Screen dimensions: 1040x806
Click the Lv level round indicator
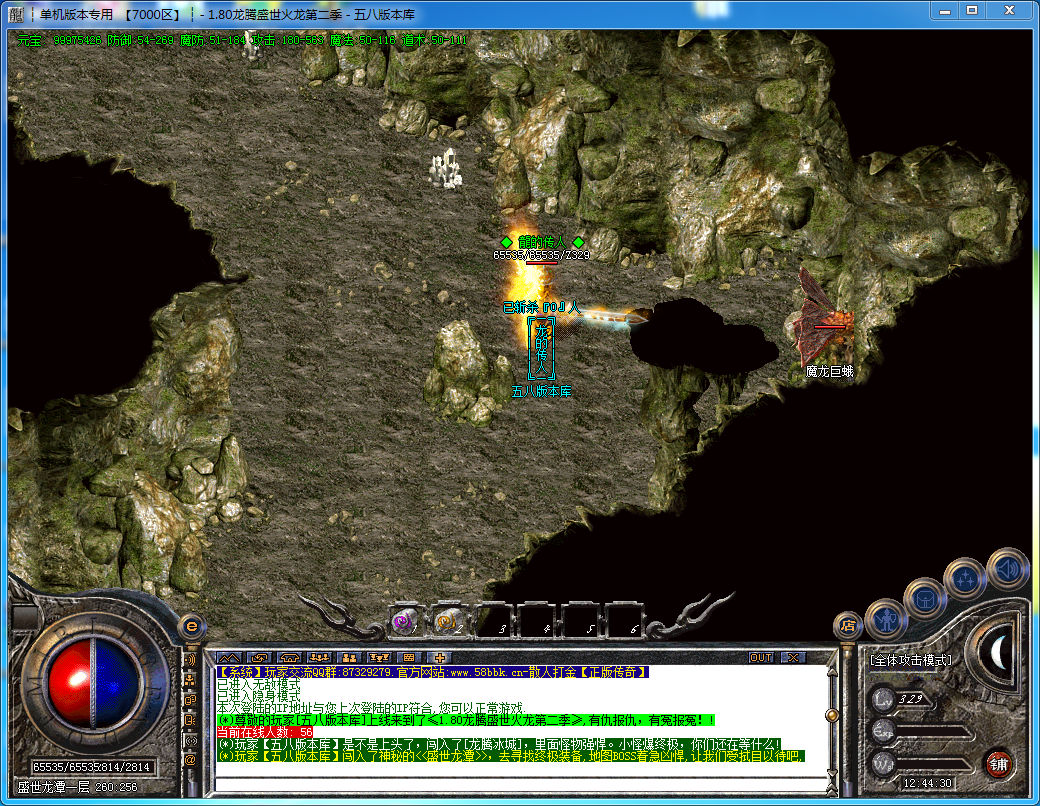884,699
